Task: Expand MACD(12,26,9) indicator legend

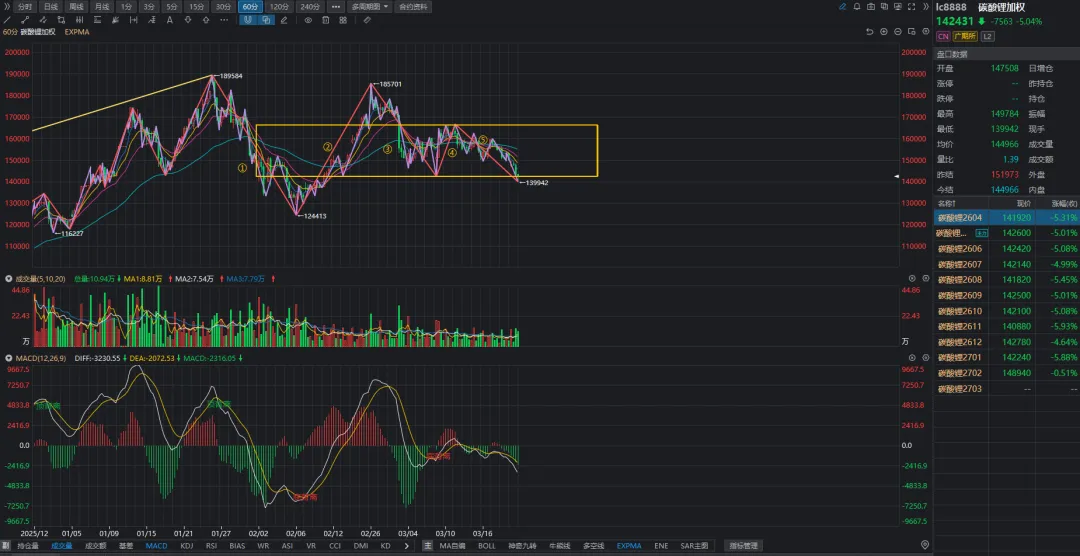Action: click(x=9, y=358)
